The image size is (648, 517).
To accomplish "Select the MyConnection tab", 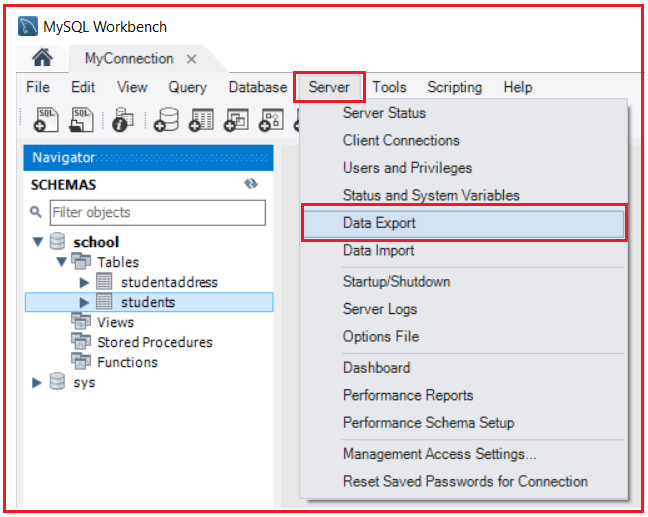I will coord(129,59).
